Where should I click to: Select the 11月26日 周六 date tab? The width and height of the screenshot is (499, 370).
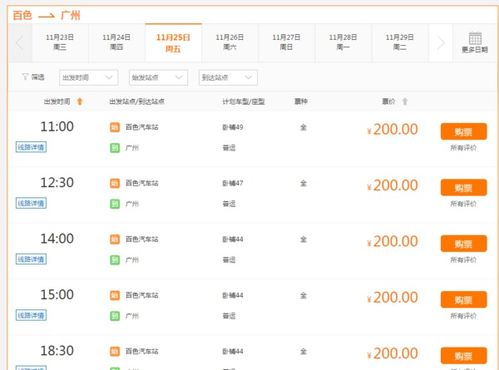[230, 43]
